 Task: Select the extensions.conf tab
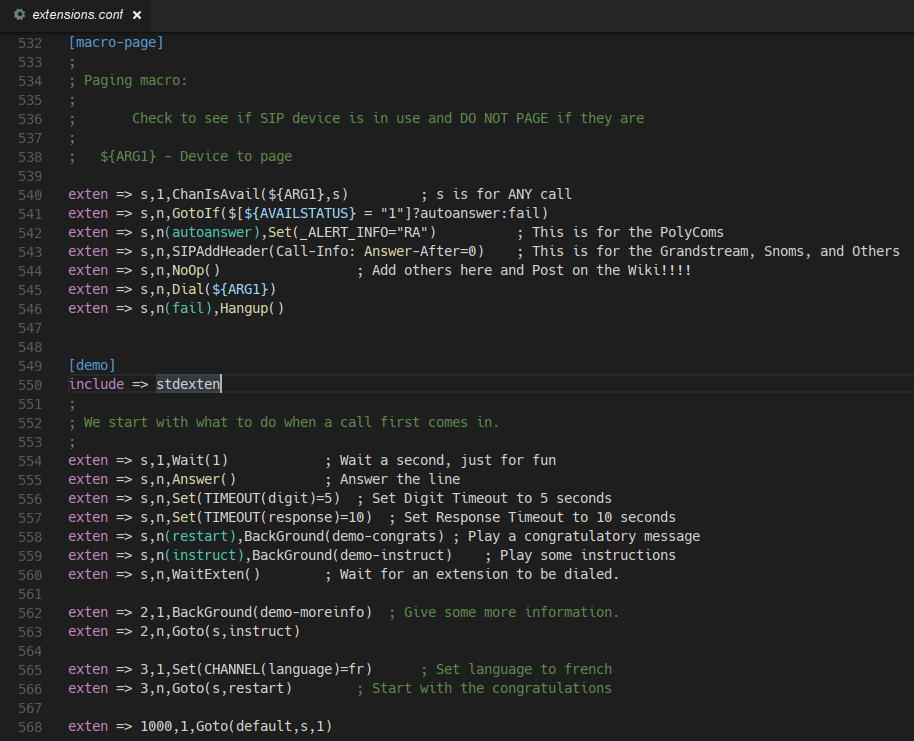click(76, 15)
